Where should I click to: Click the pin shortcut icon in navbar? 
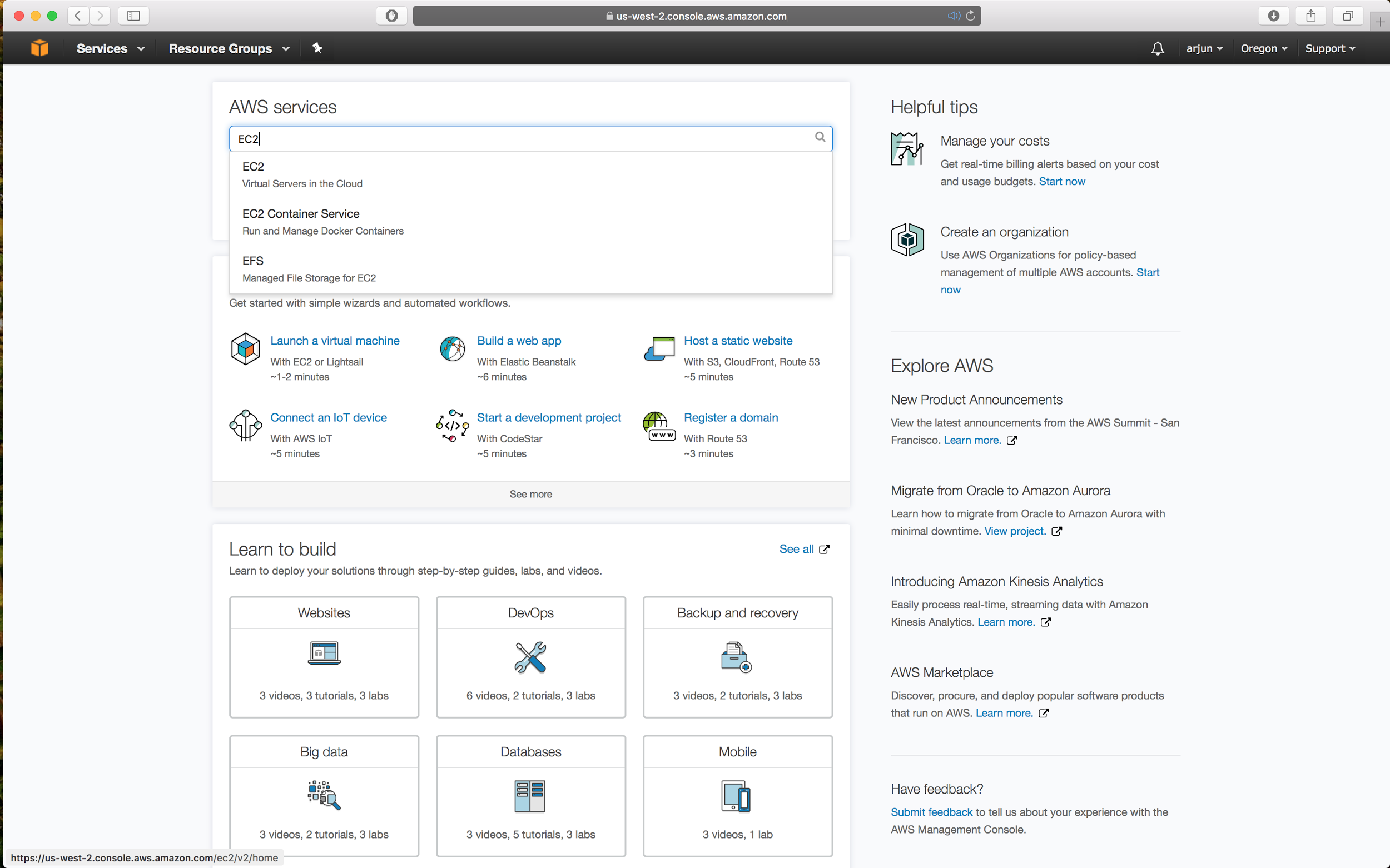pos(317,48)
